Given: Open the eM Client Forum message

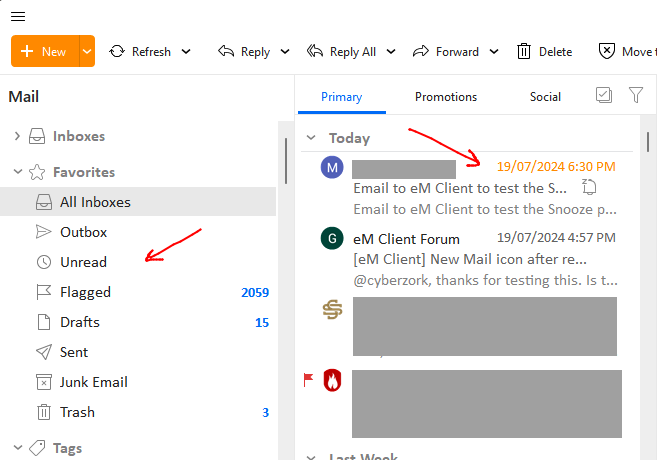Looking at the screenshot, I should point(467,258).
